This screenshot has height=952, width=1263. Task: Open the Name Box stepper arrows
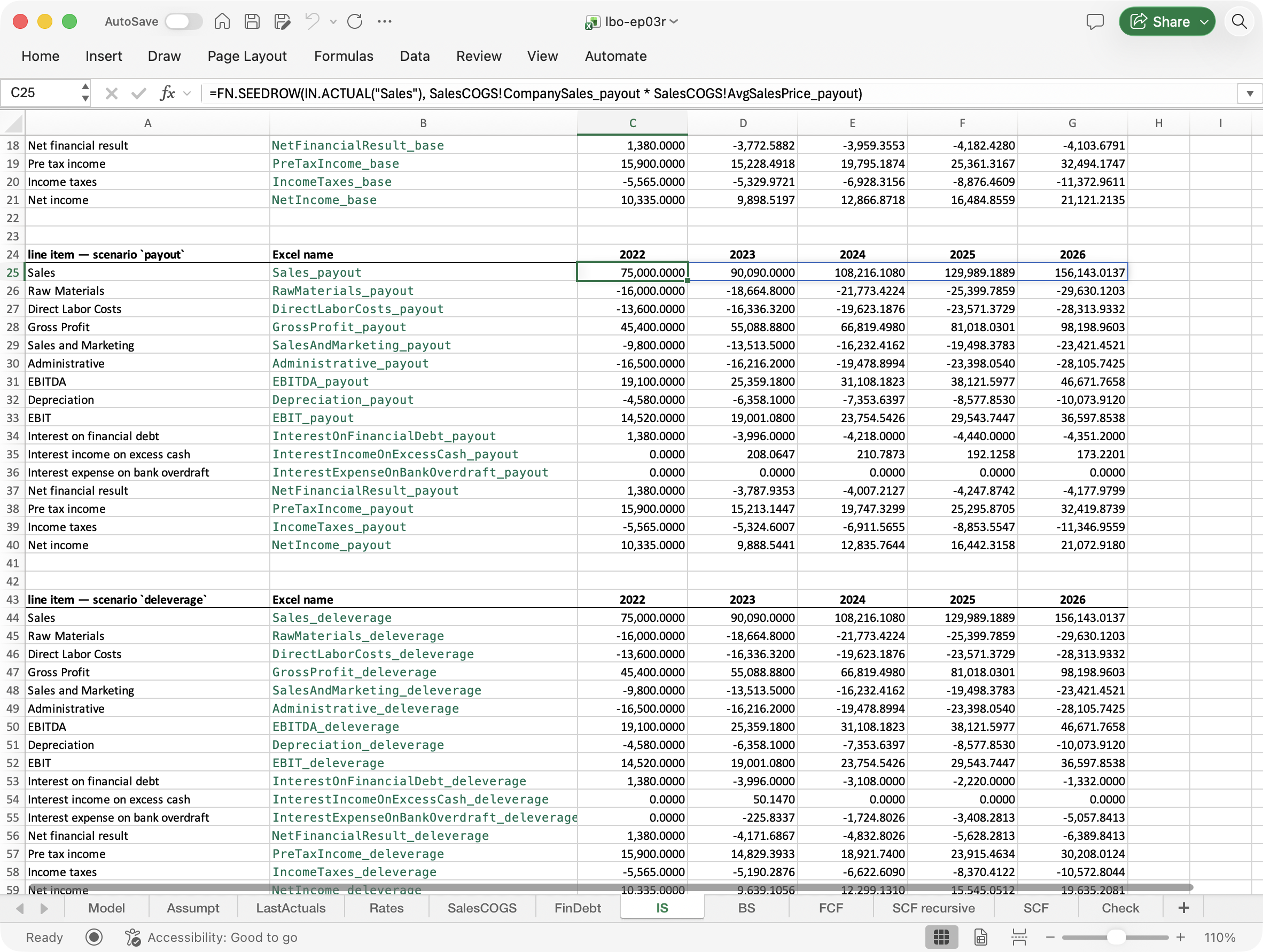(x=85, y=92)
